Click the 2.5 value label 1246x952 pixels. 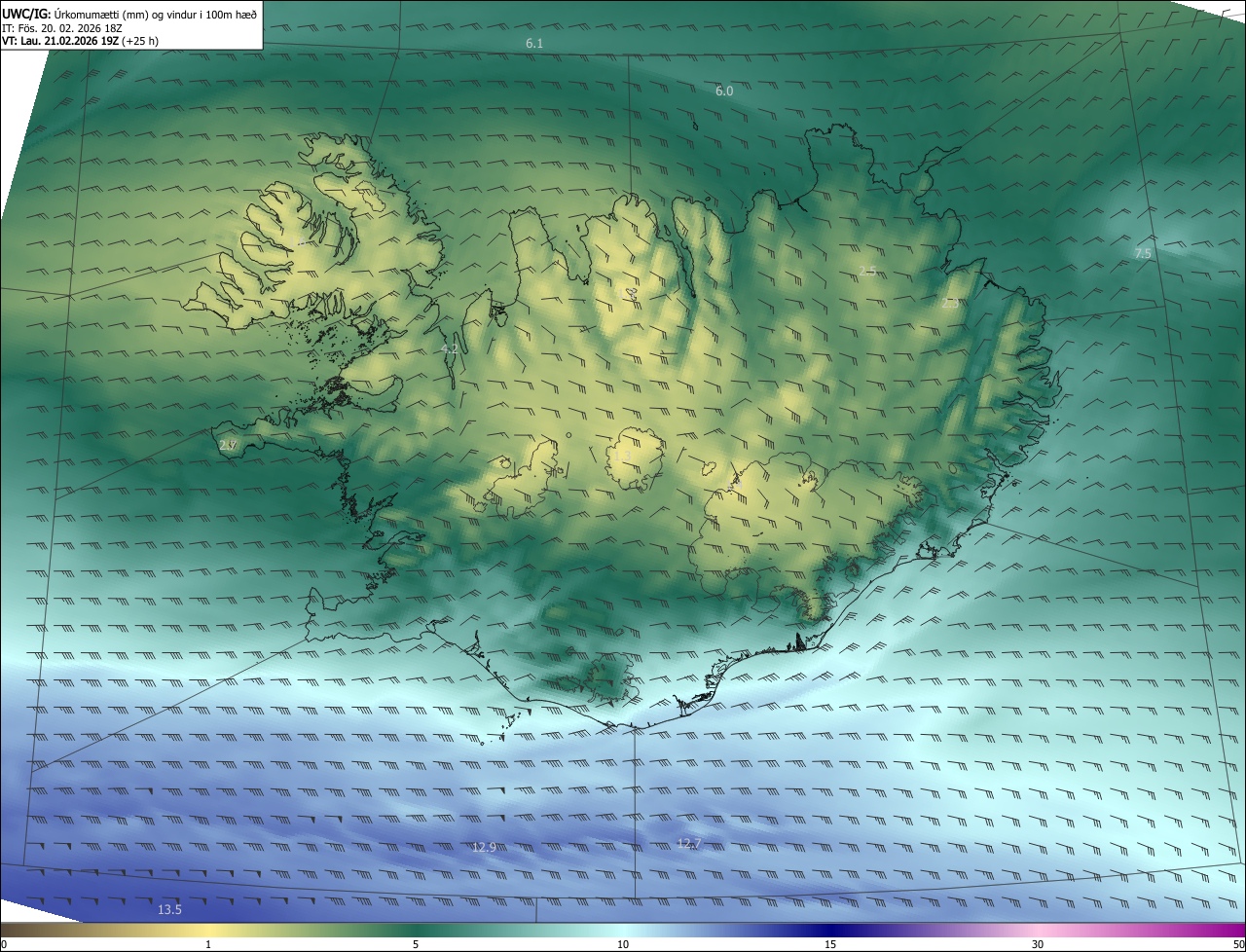tap(867, 271)
